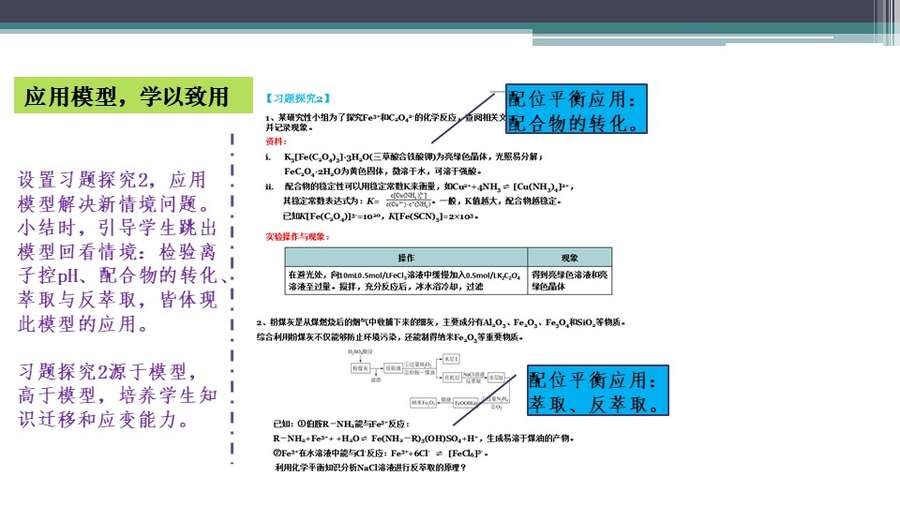
Task: Click the table cell '得到亮绿色溶液和亮绿色晶体'
Action: [569, 281]
